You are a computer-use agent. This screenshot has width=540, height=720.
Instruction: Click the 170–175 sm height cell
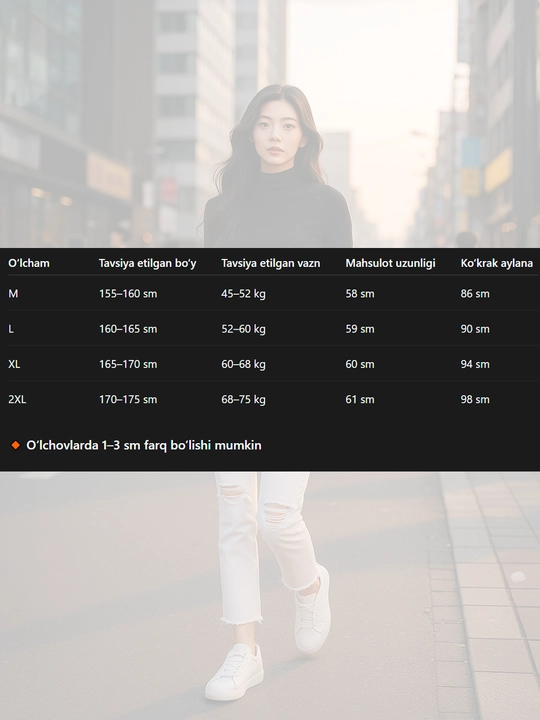(128, 399)
